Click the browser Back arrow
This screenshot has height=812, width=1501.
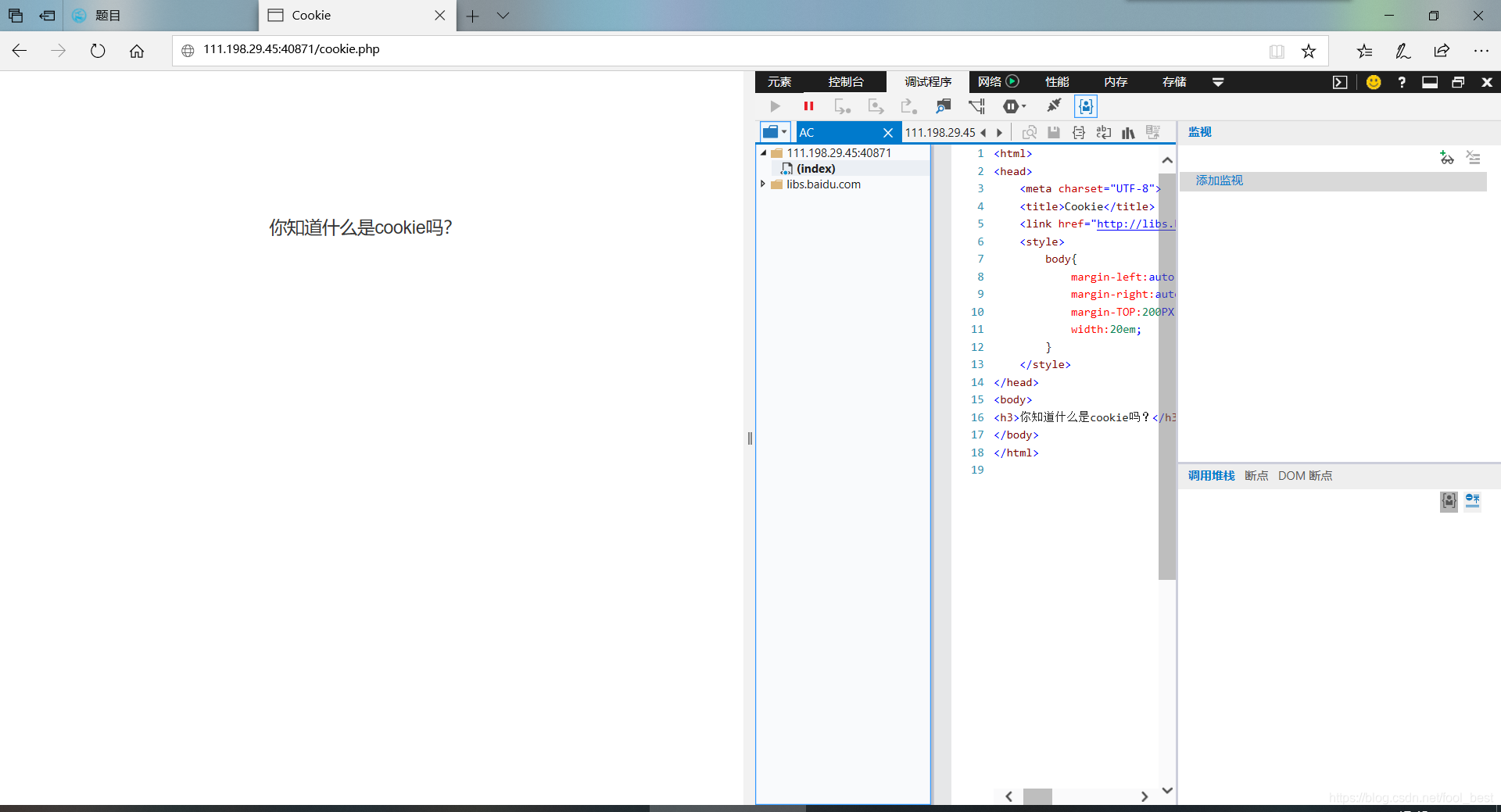point(20,51)
